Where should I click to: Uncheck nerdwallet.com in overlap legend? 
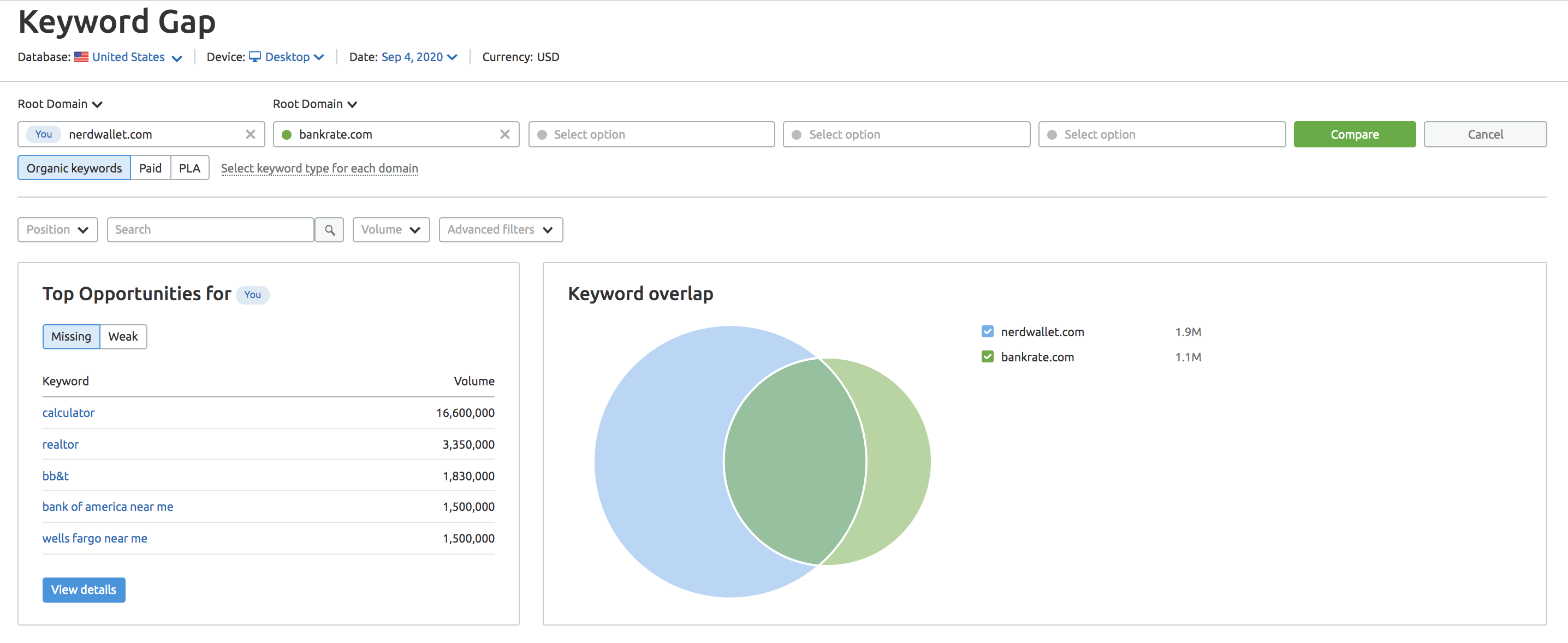click(987, 331)
